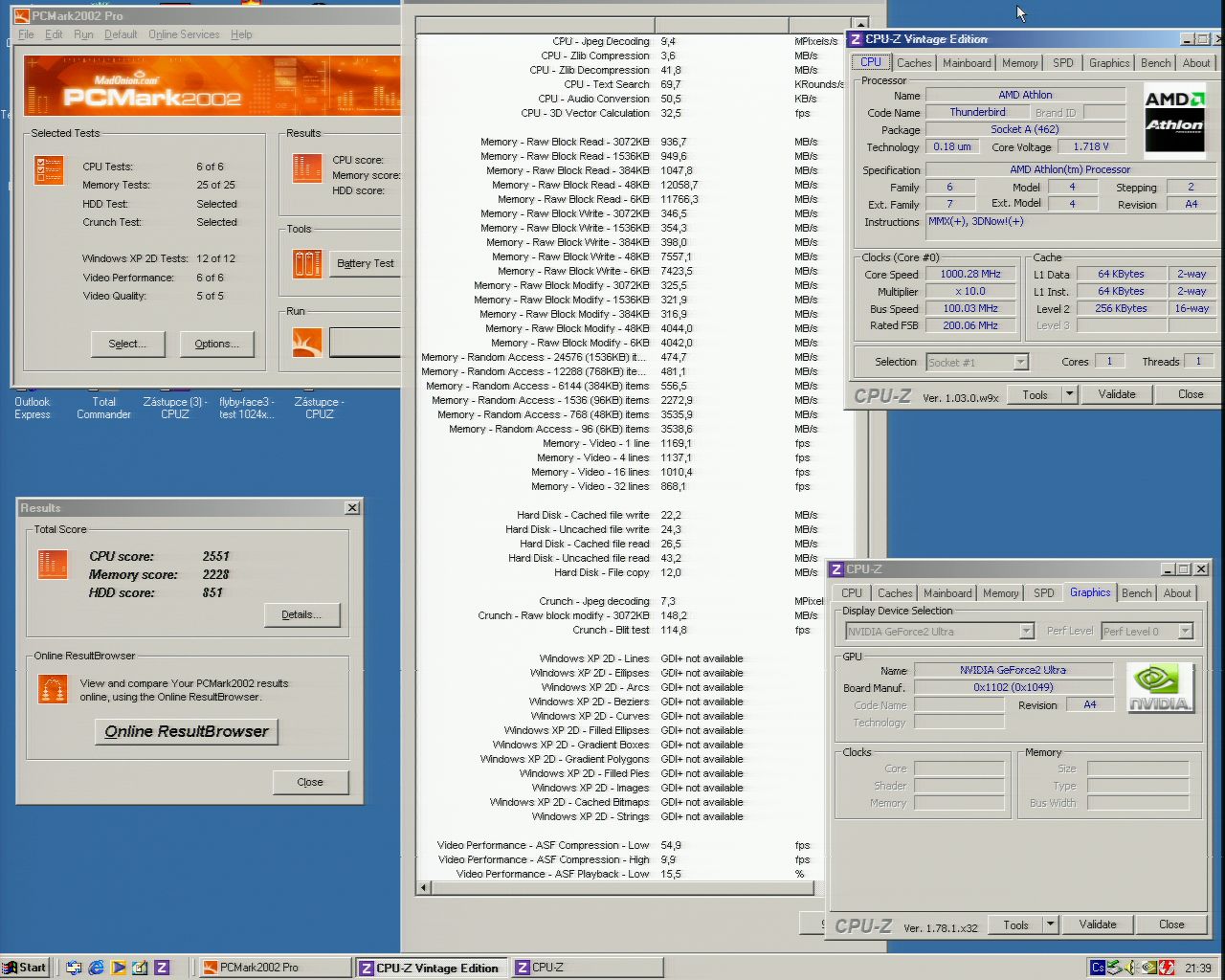
Task: Switch to Bench tab in lower CPU-Z window
Action: coord(1136,593)
